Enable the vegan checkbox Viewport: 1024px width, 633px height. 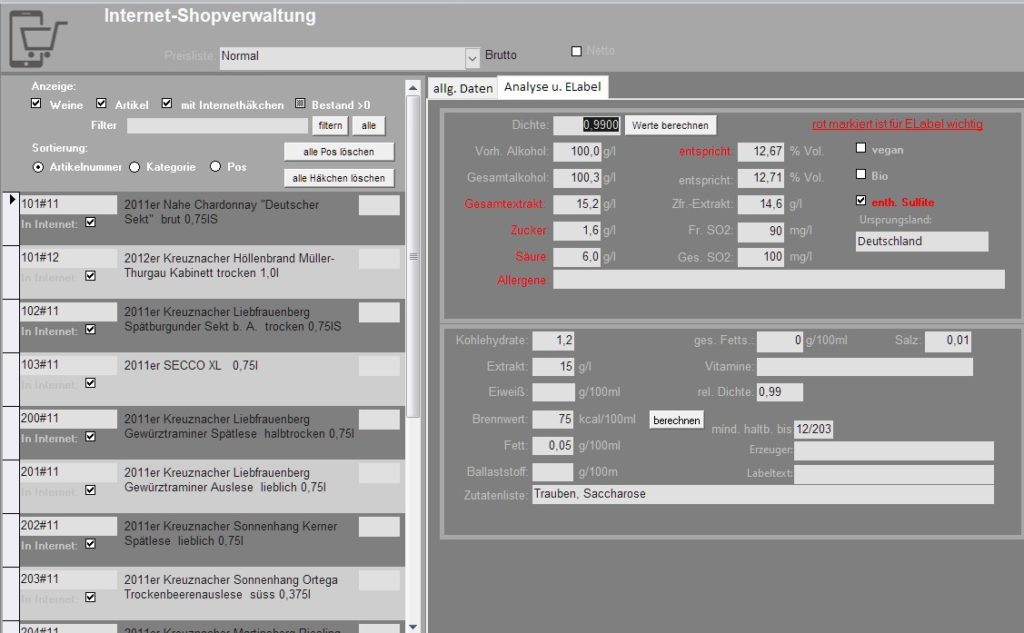click(861, 149)
